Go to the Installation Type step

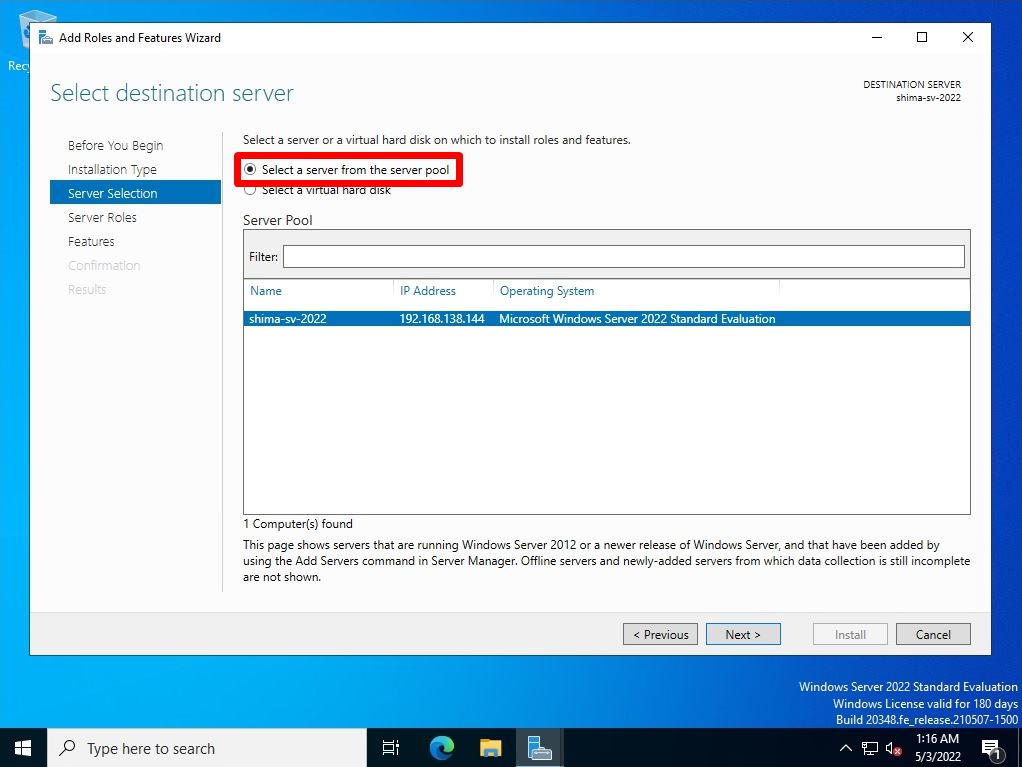coord(112,169)
